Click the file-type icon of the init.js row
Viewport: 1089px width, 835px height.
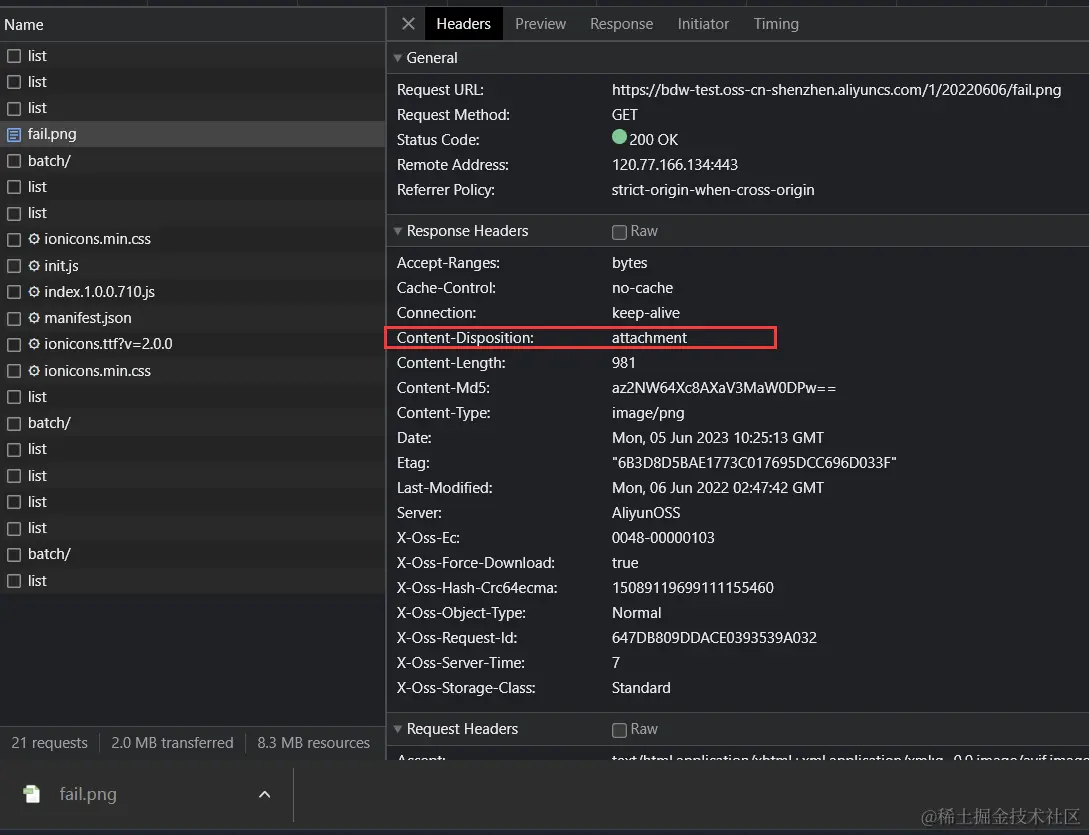[14, 266]
